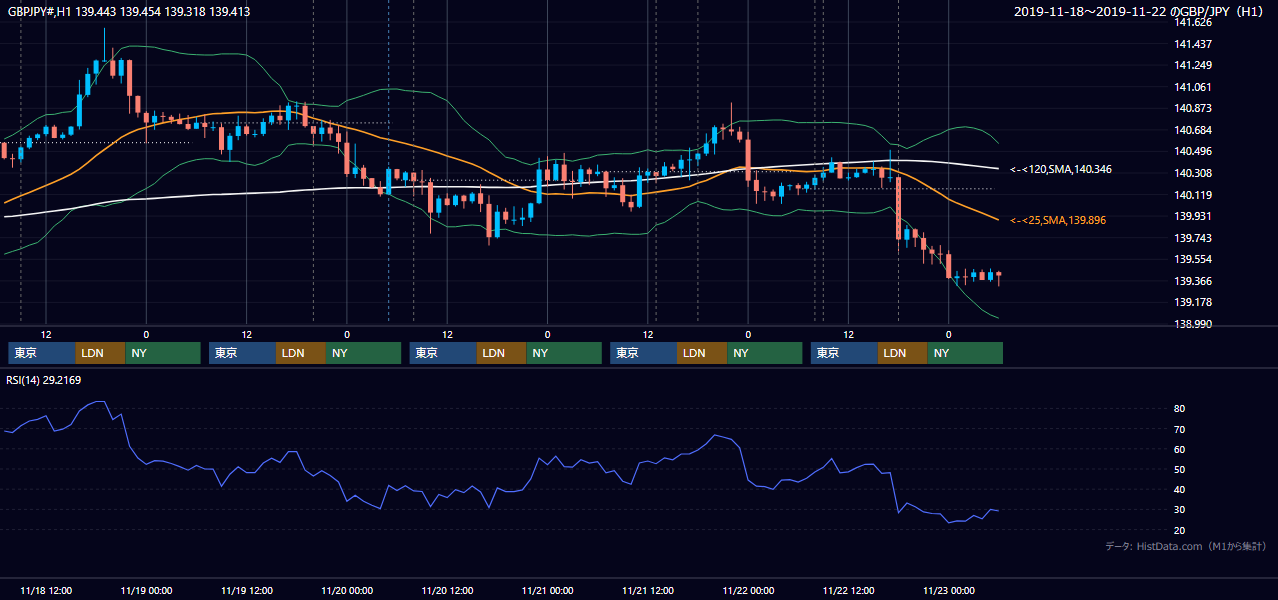This screenshot has width=1278, height=600.
Task: Click price axis label 141.061
Action: tap(1193, 87)
